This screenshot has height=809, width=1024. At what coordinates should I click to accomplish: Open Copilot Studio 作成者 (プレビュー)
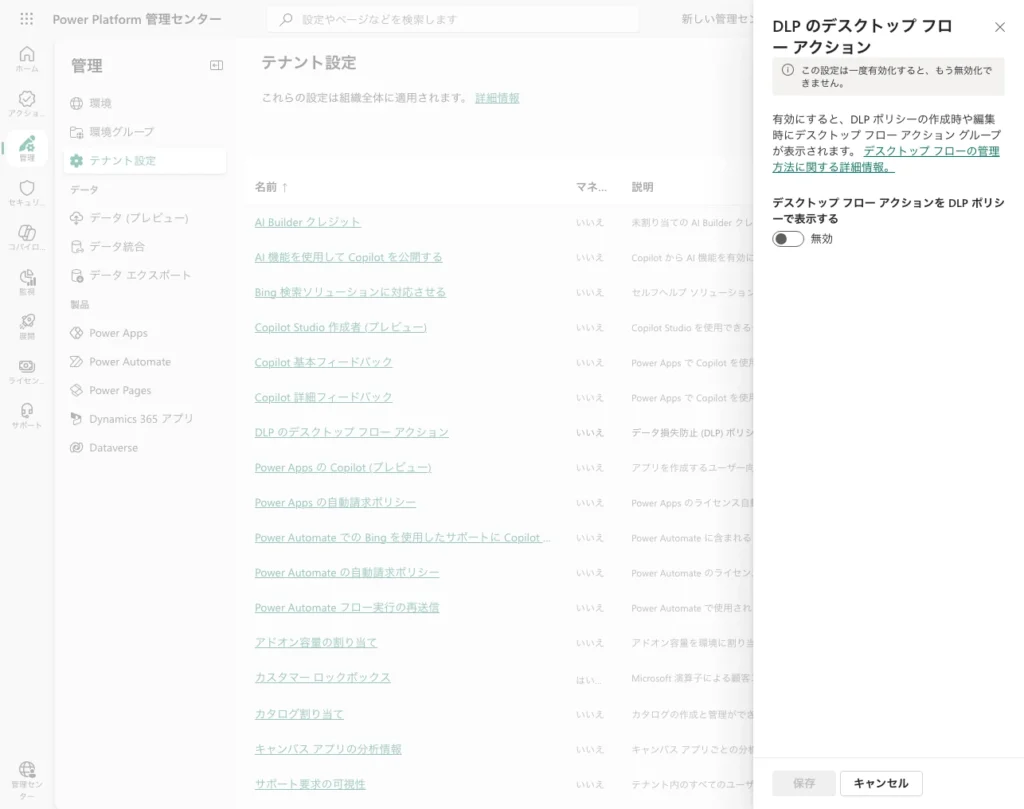(340, 327)
